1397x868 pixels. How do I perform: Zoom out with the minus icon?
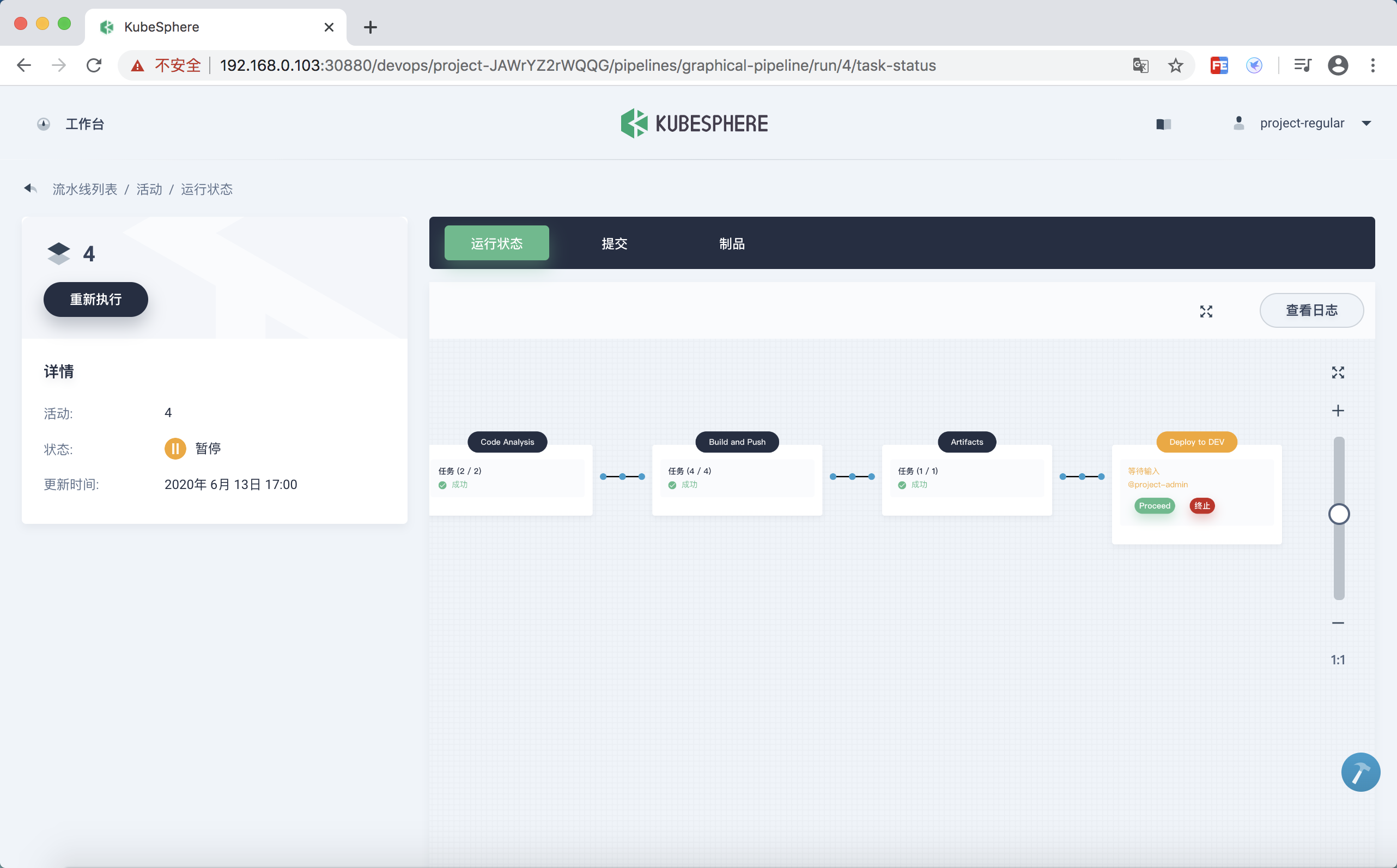click(1338, 623)
